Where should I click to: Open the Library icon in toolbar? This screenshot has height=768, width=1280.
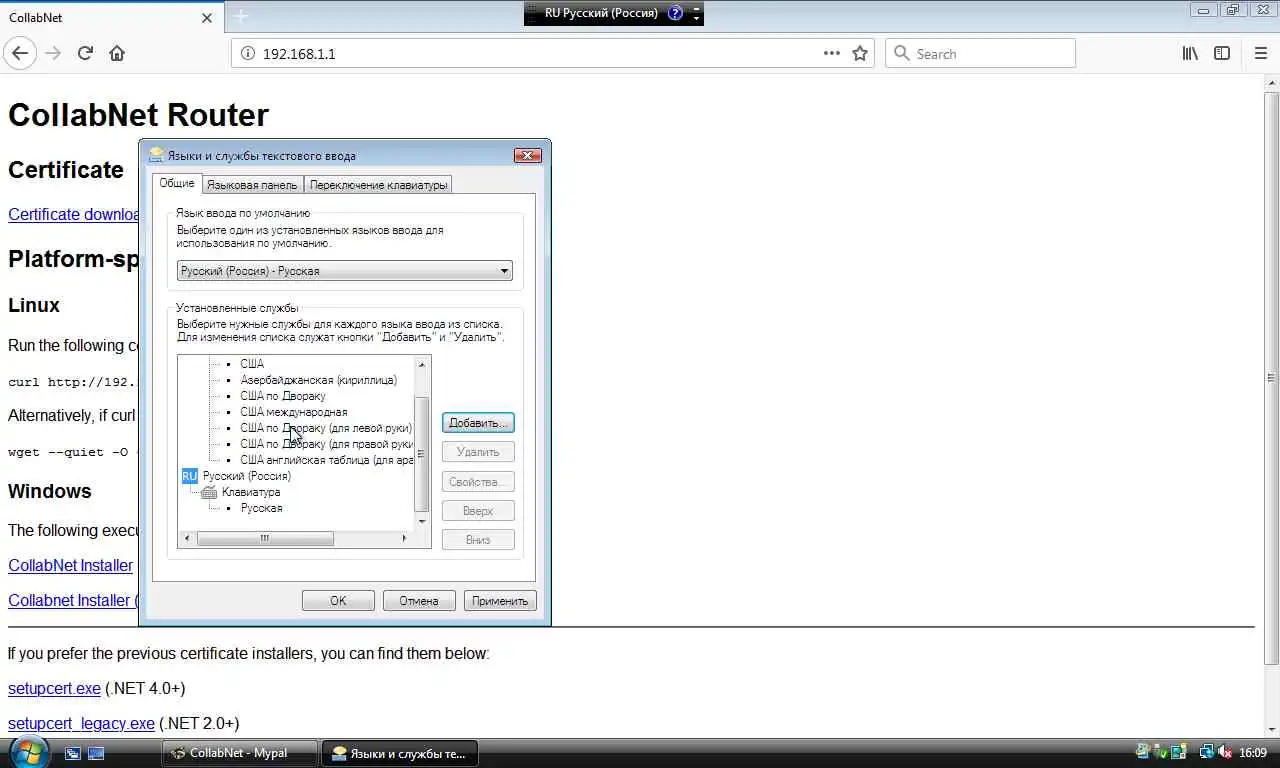tap(1190, 53)
